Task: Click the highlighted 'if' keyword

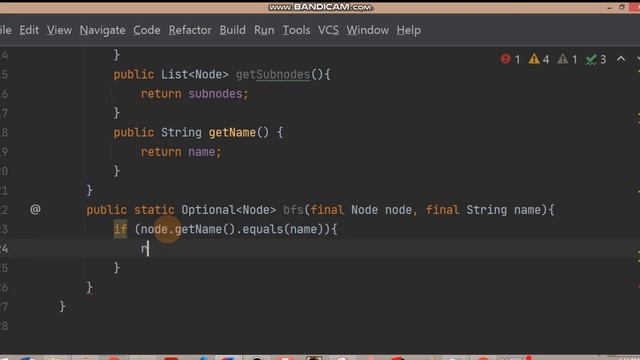Action: [x=120, y=229]
